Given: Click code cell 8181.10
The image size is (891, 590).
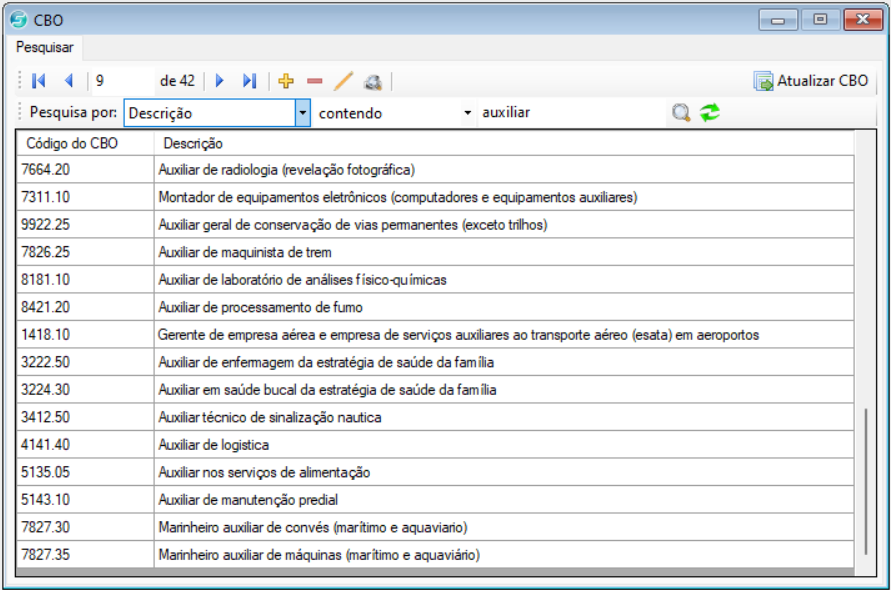Looking at the screenshot, I should click(x=85, y=280).
